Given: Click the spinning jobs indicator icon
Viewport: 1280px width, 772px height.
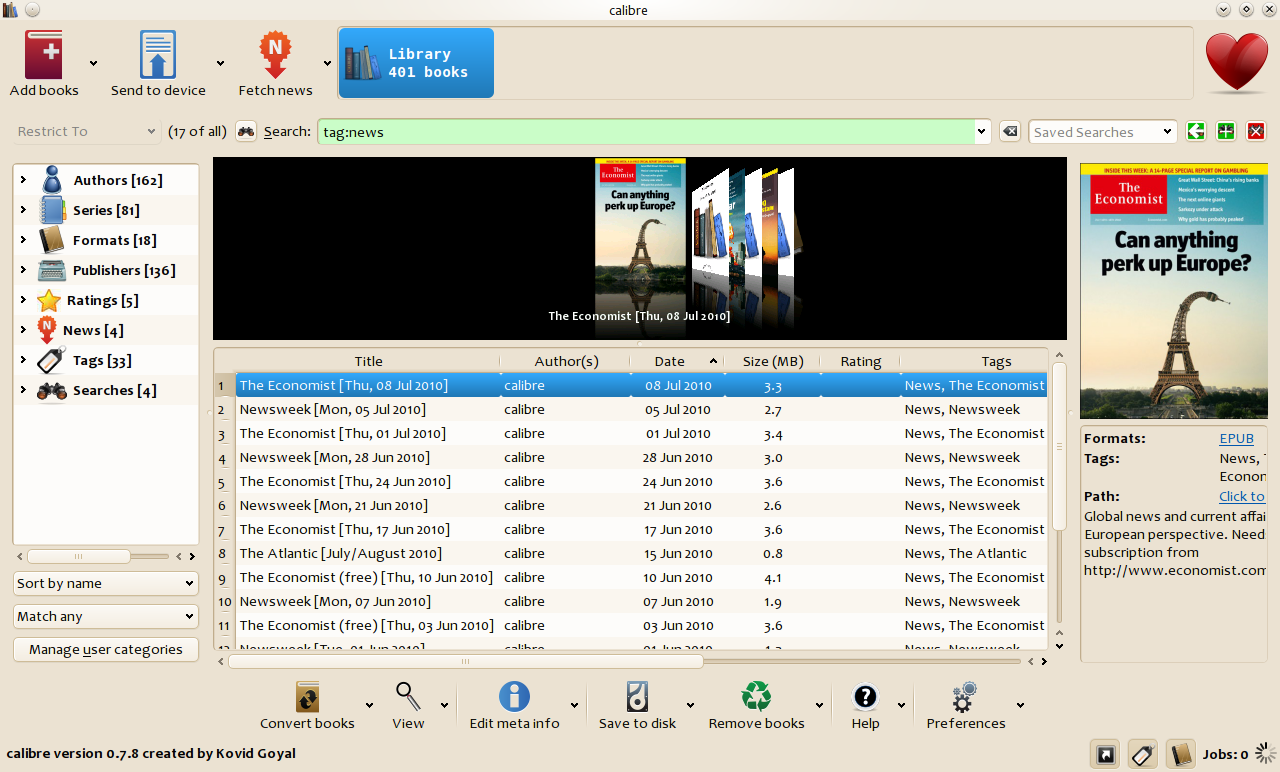Looking at the screenshot, I should tap(1266, 754).
